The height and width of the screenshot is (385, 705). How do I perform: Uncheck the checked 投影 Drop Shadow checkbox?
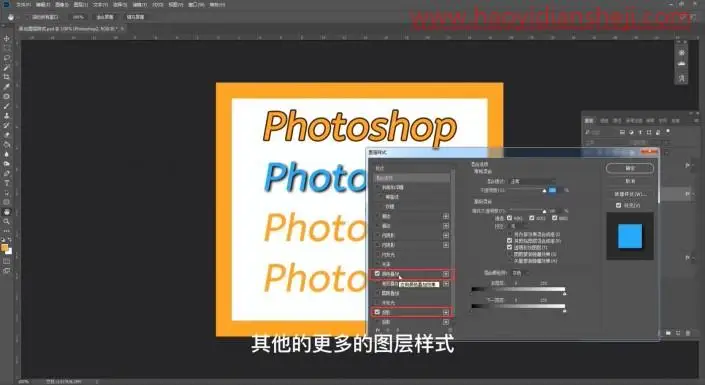377,312
